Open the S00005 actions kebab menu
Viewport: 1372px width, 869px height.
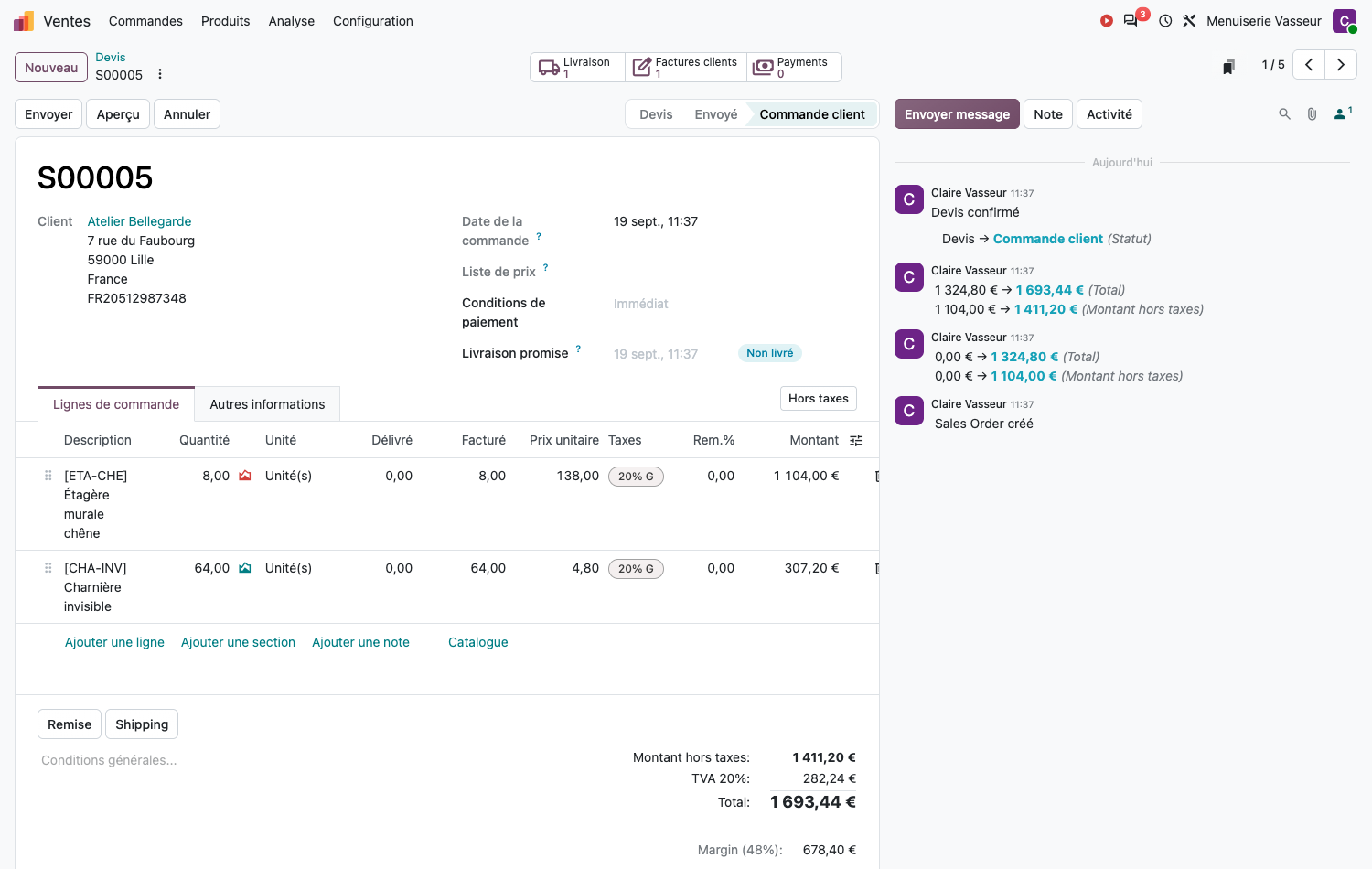(160, 74)
